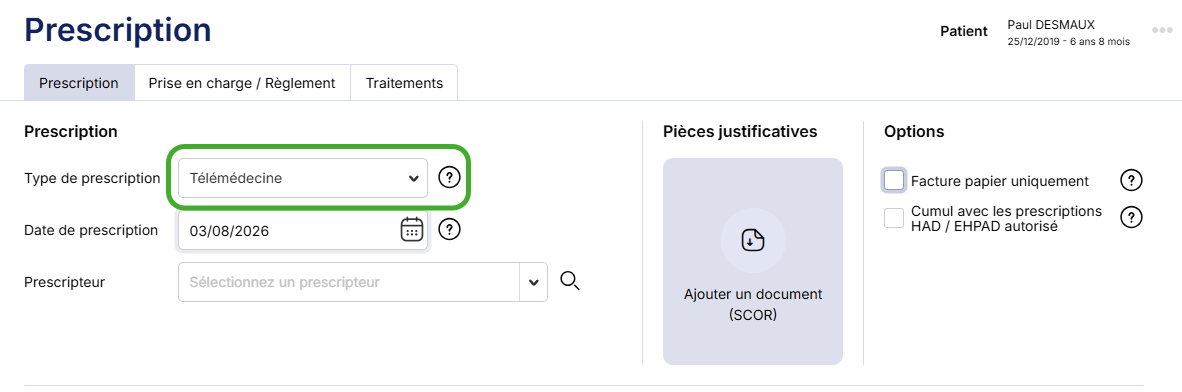Open the Traitements tab
Image resolution: width=1182 pixels, height=392 pixels.
coord(404,83)
